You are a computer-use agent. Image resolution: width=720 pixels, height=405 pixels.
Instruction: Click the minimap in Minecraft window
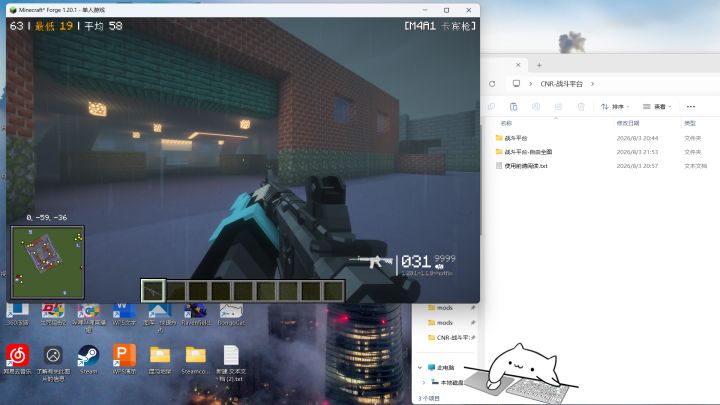click(48, 262)
